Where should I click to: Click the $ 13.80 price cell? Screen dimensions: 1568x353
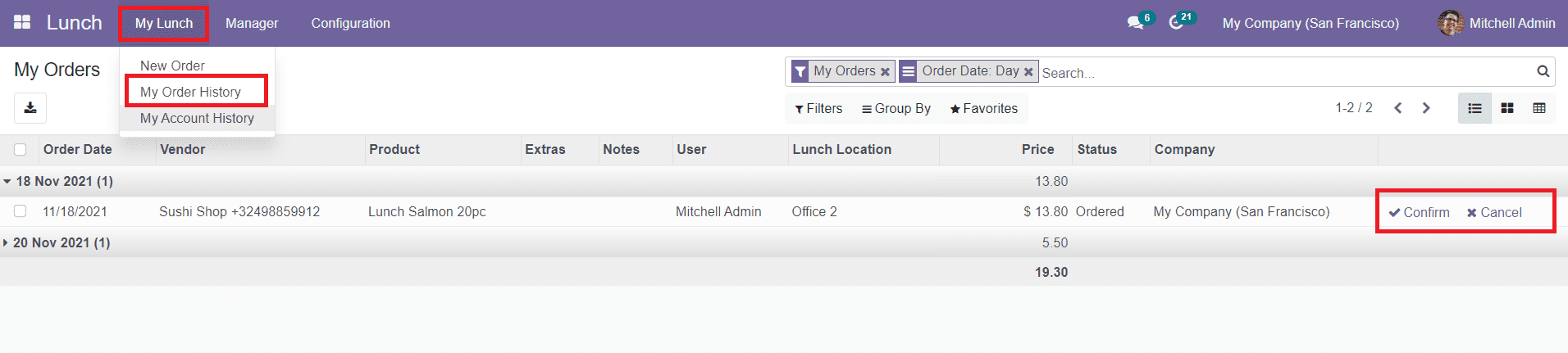tap(1046, 211)
